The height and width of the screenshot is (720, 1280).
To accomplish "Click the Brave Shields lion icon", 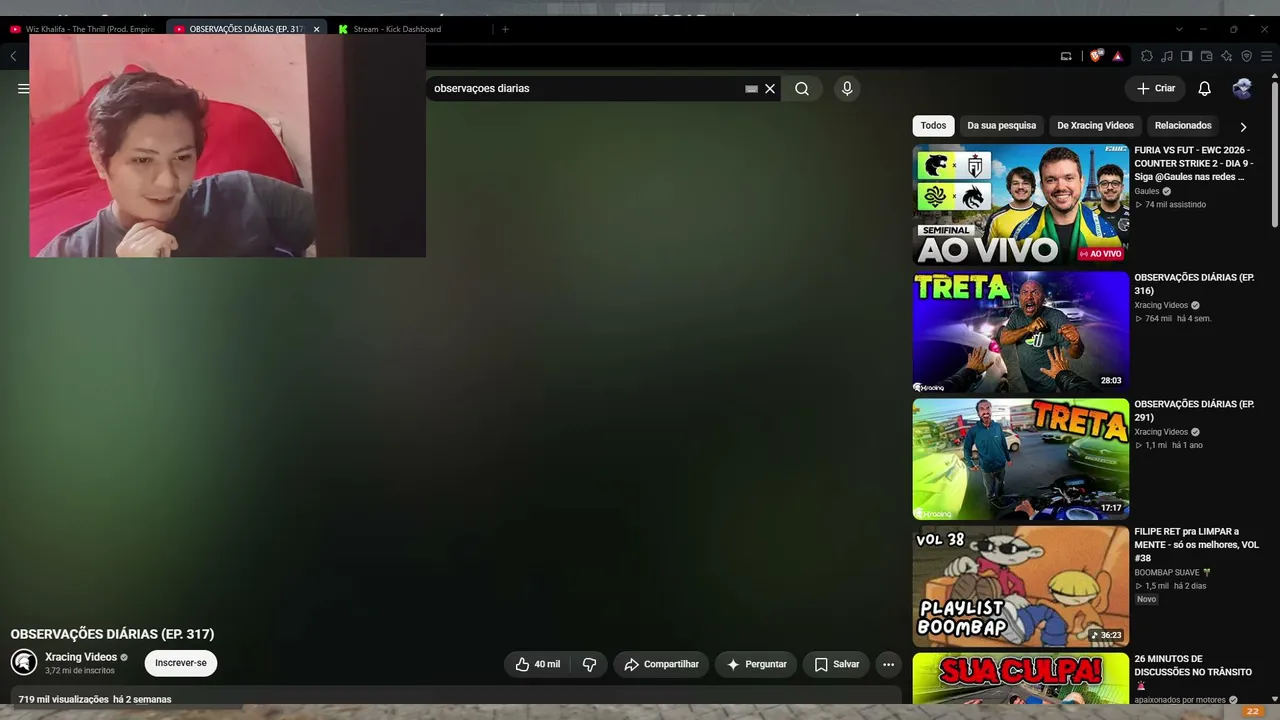I will pyautogui.click(x=1097, y=56).
